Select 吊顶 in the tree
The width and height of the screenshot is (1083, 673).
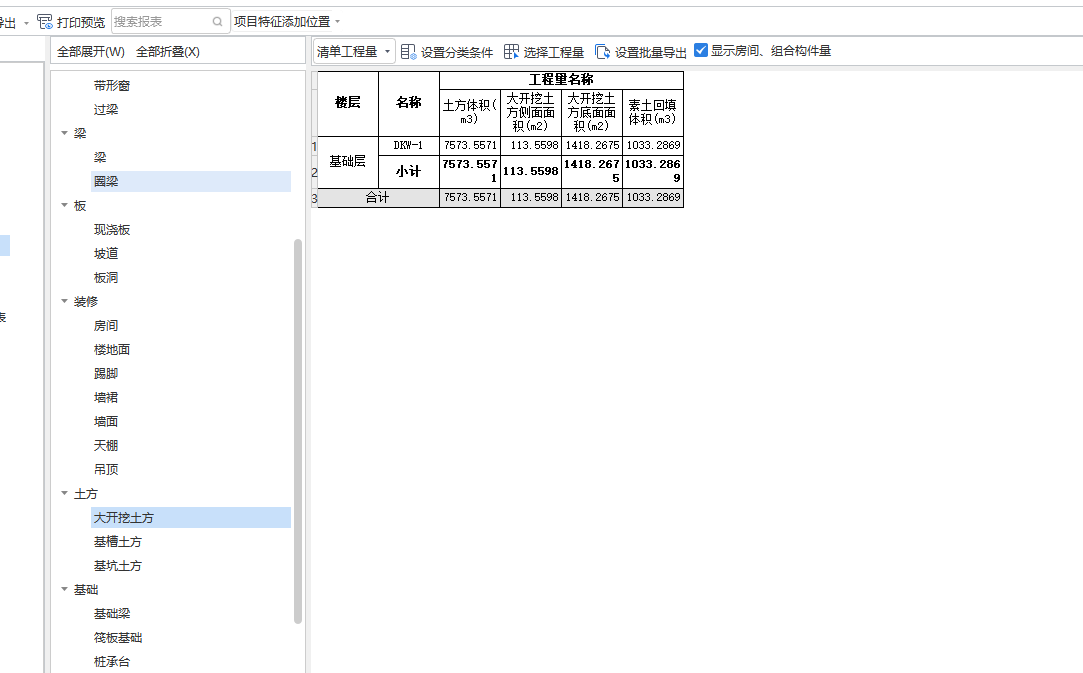click(106, 470)
